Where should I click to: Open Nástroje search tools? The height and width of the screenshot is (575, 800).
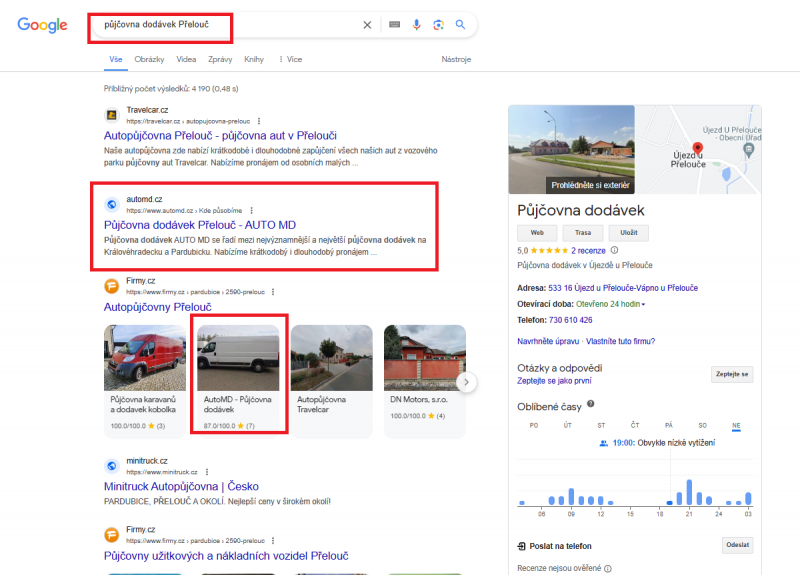[x=456, y=59]
